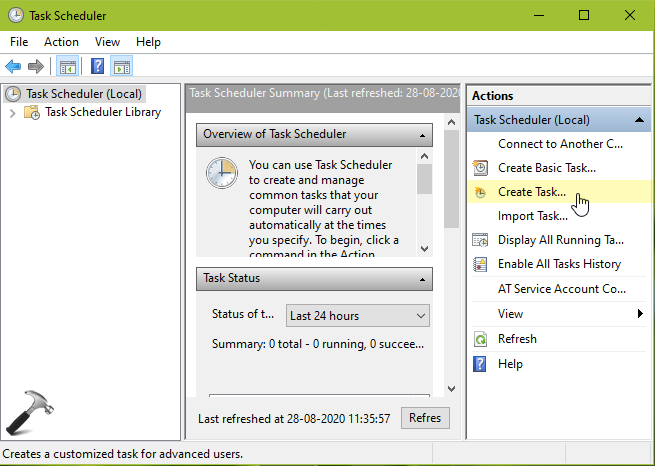Viewport: 655px width, 466px height.
Task: Expand the Task Scheduler Library tree node
Action: click(13, 113)
